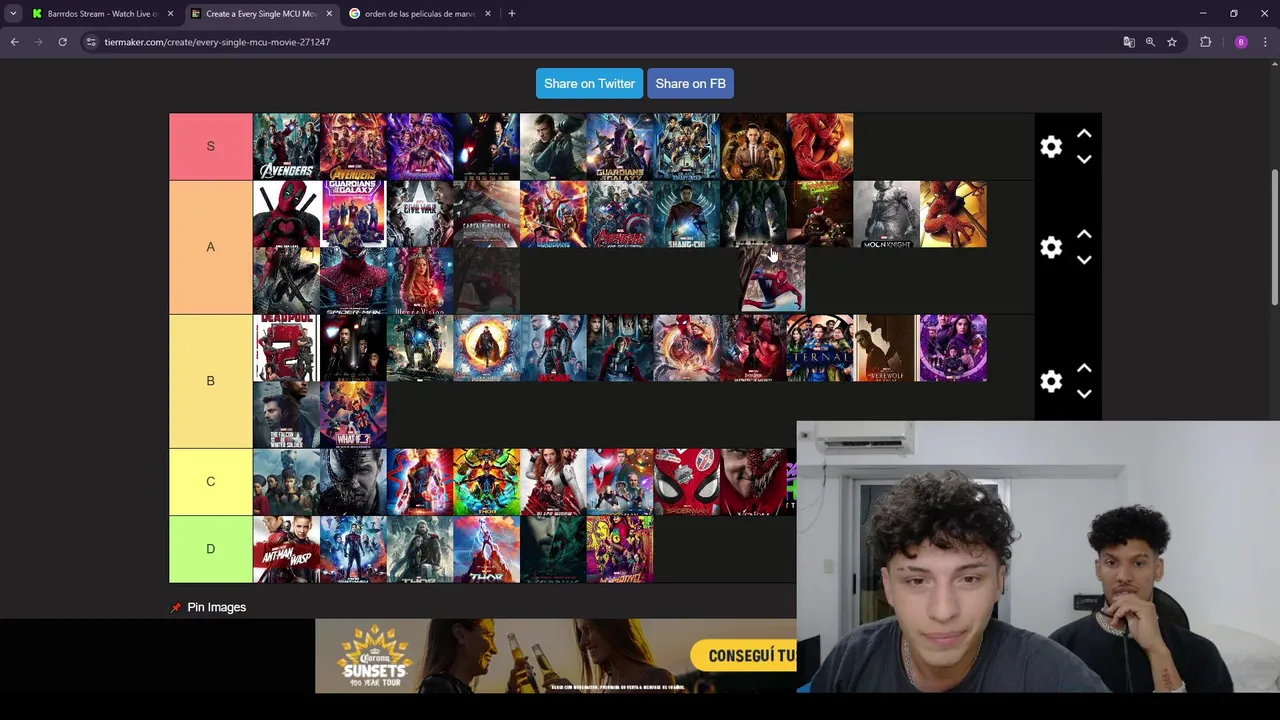Viewport: 1280px width, 720px height.
Task: View site information icon in address bar
Action: [91, 42]
